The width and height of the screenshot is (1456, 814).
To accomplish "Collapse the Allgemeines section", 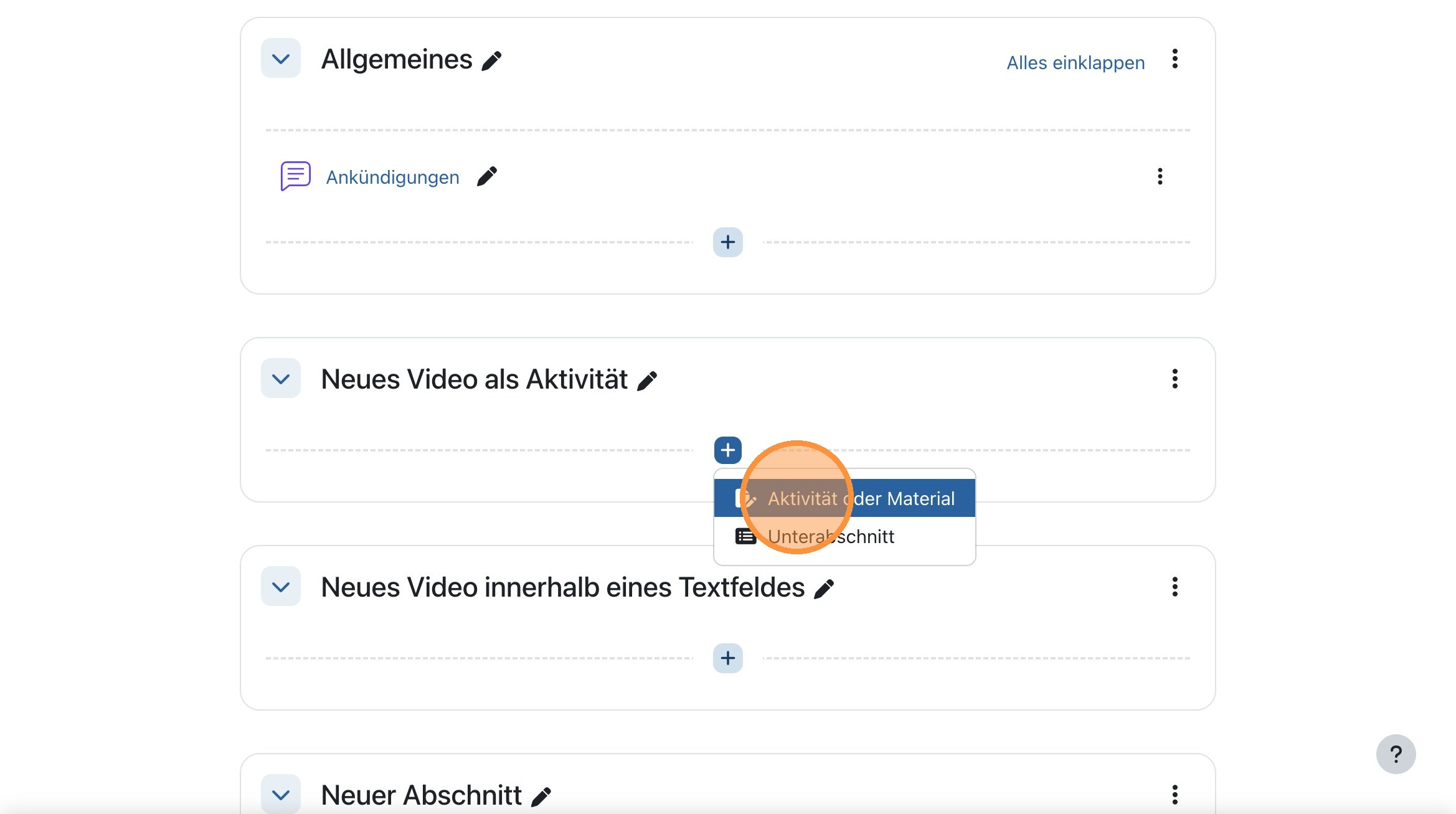I will coord(280,59).
